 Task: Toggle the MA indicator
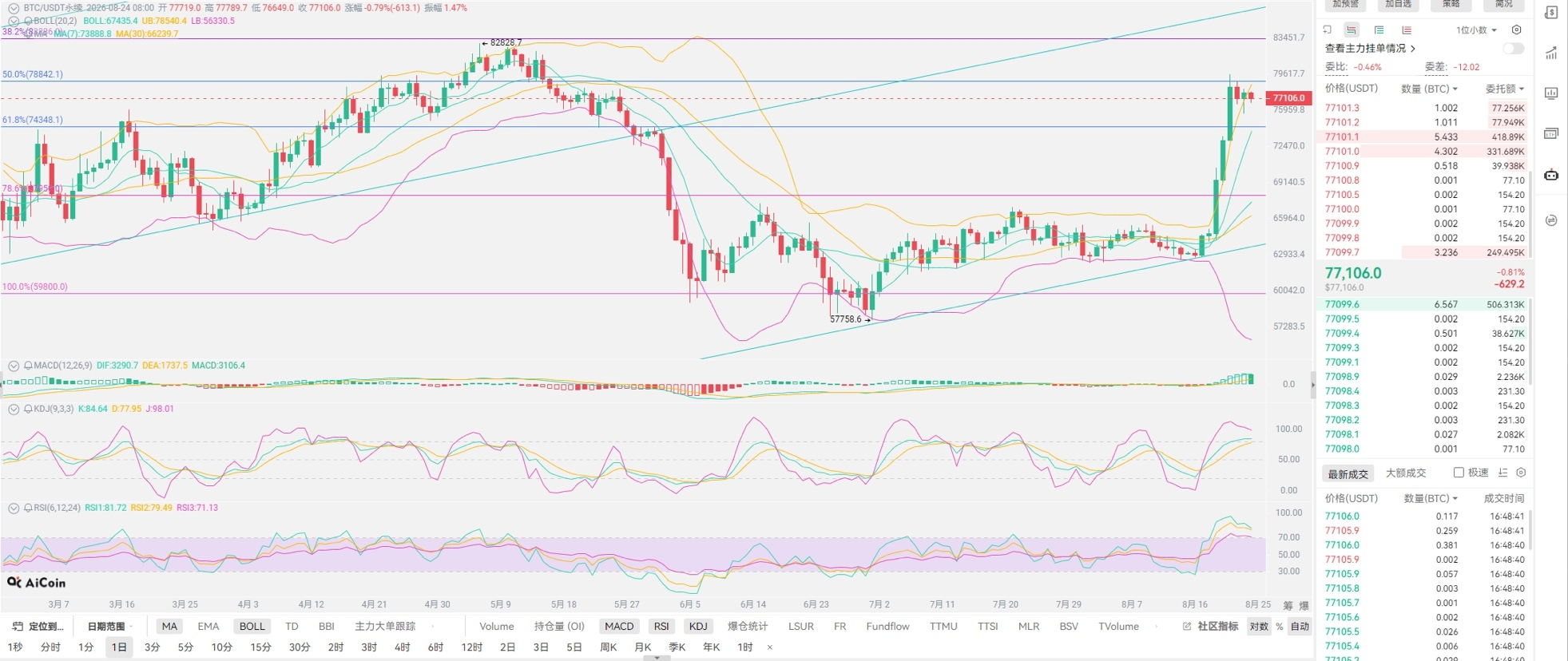point(169,627)
